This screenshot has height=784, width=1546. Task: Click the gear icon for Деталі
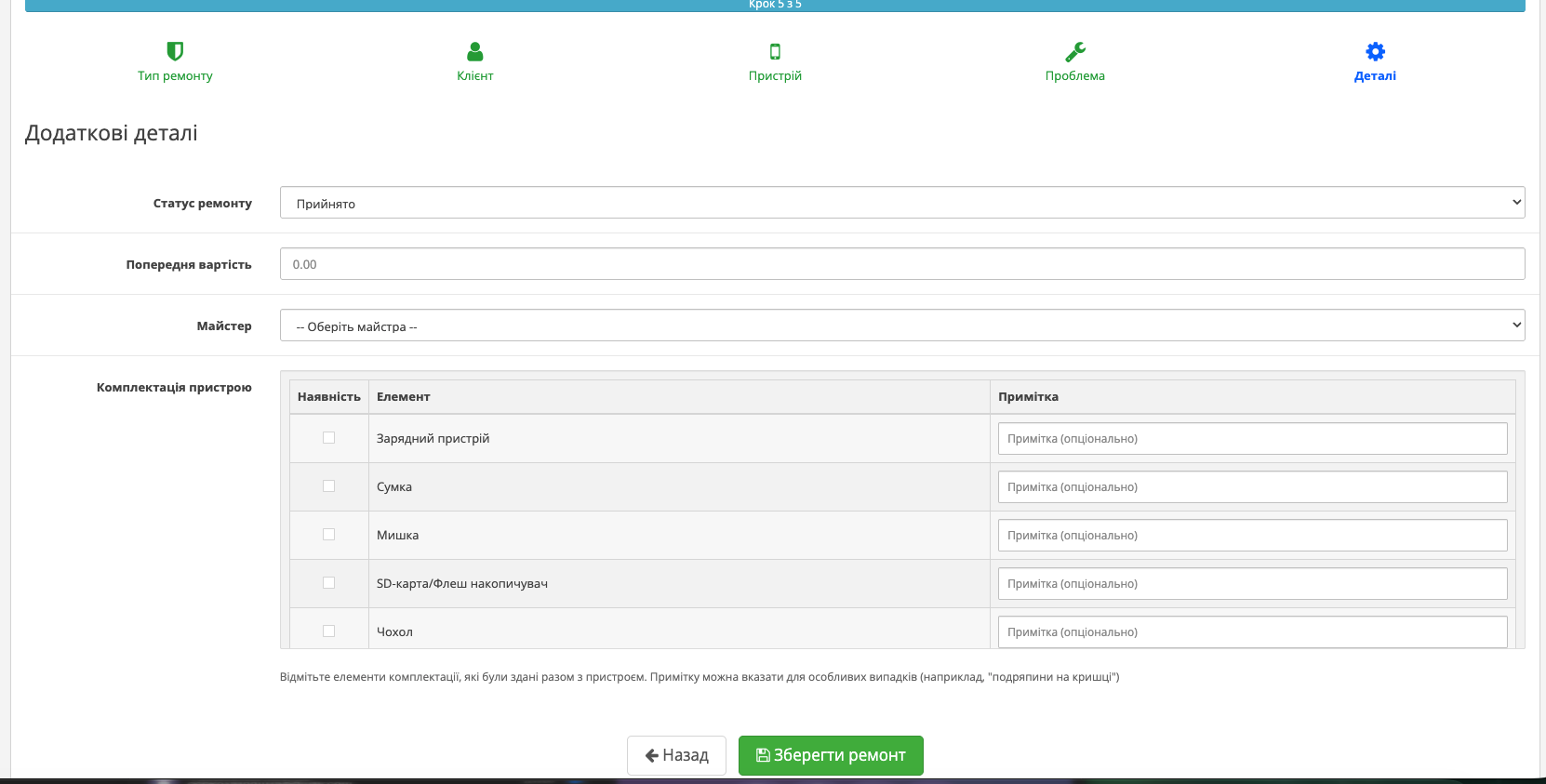tap(1375, 51)
